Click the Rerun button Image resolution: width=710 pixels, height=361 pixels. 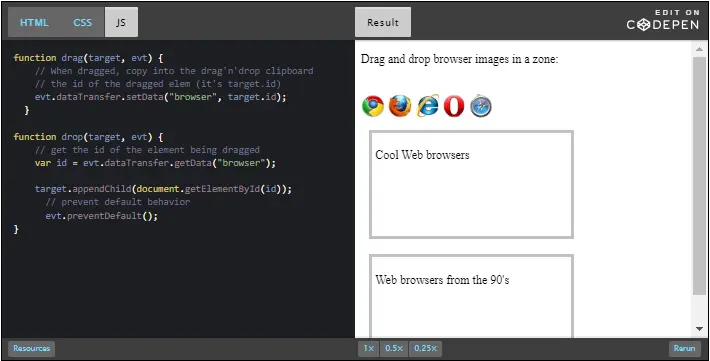pyautogui.click(x=684, y=348)
